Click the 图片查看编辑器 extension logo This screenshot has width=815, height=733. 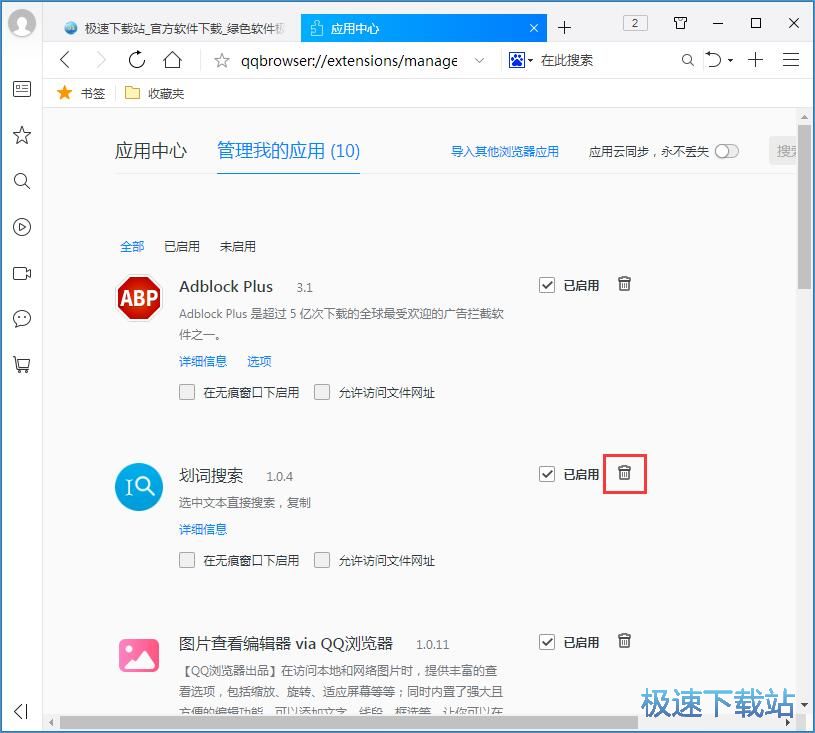pyautogui.click(x=139, y=655)
